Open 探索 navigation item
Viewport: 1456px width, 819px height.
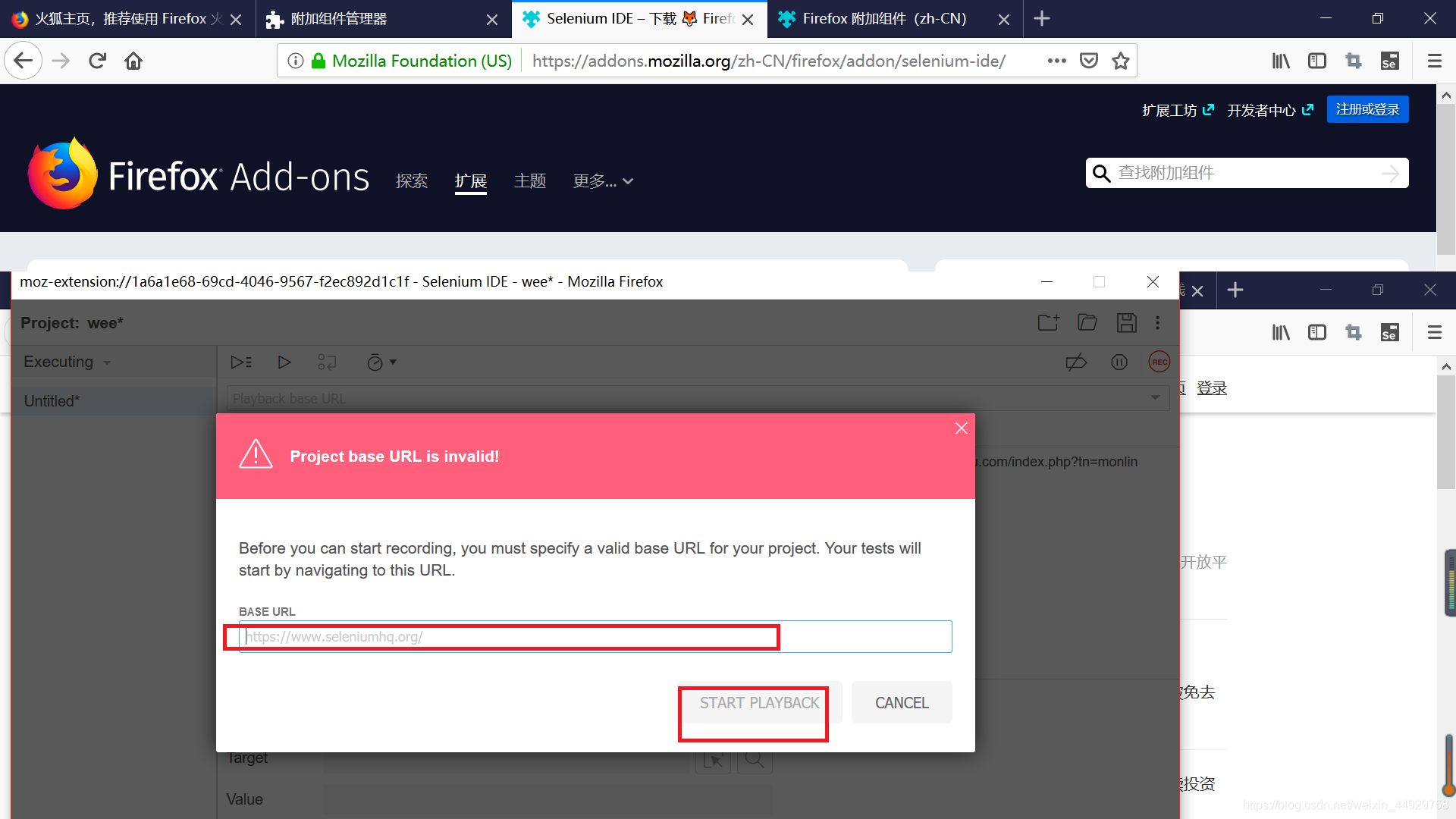(412, 181)
